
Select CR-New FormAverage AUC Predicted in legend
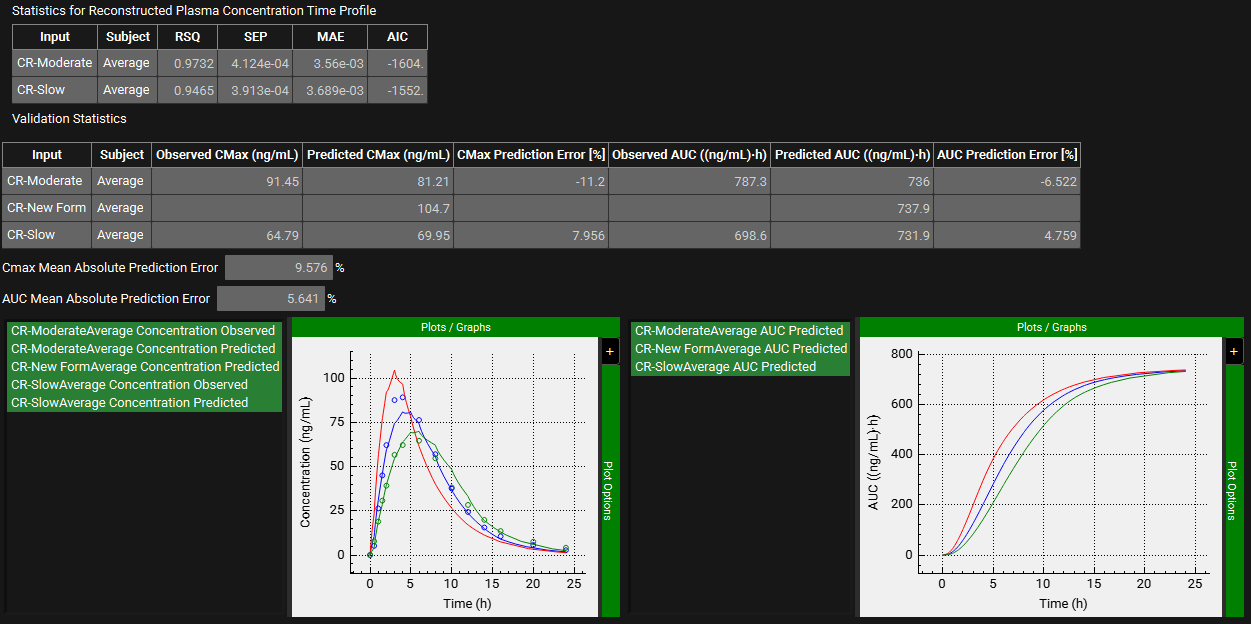click(741, 349)
